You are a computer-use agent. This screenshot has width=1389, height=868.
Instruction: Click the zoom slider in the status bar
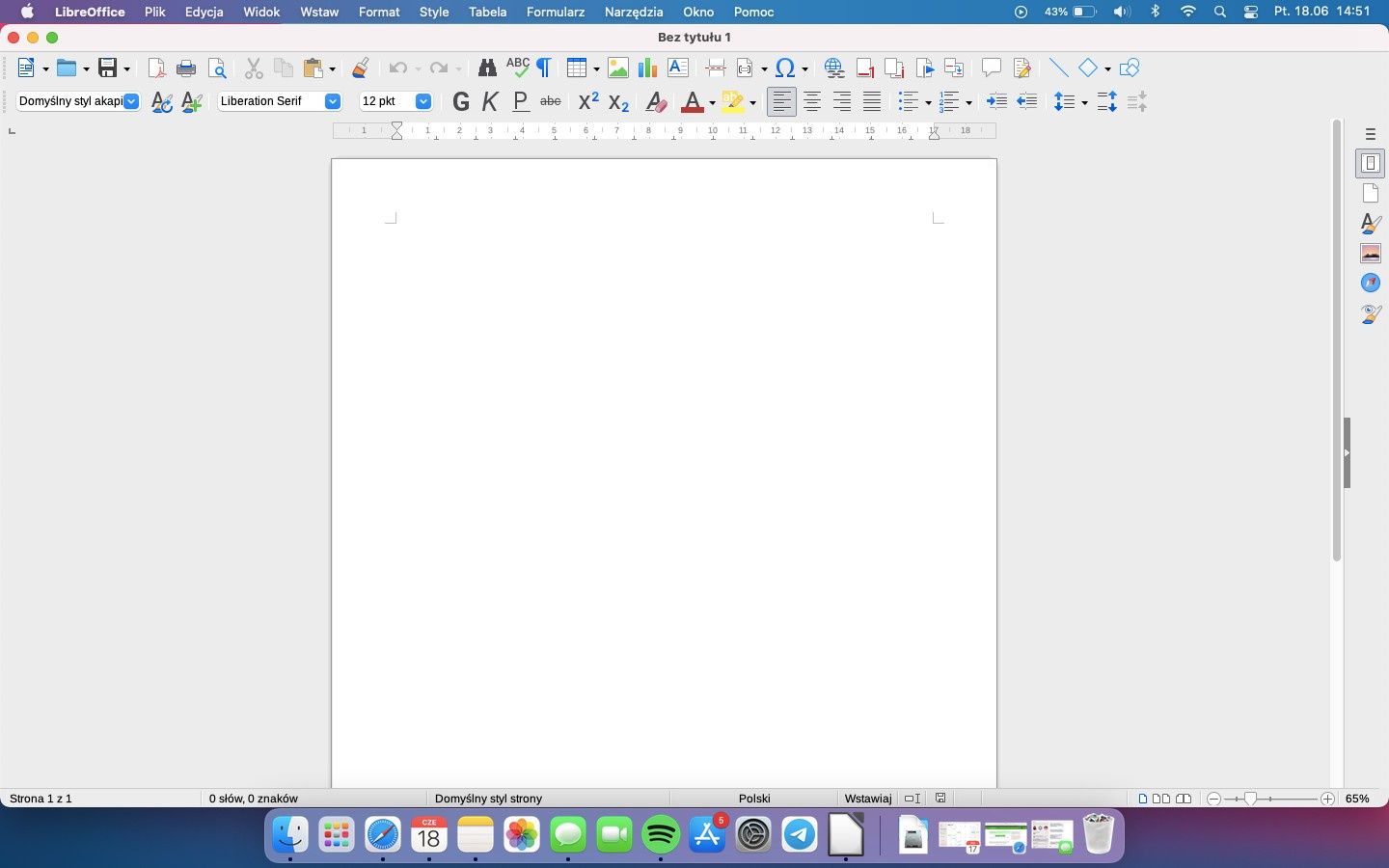click(1270, 799)
